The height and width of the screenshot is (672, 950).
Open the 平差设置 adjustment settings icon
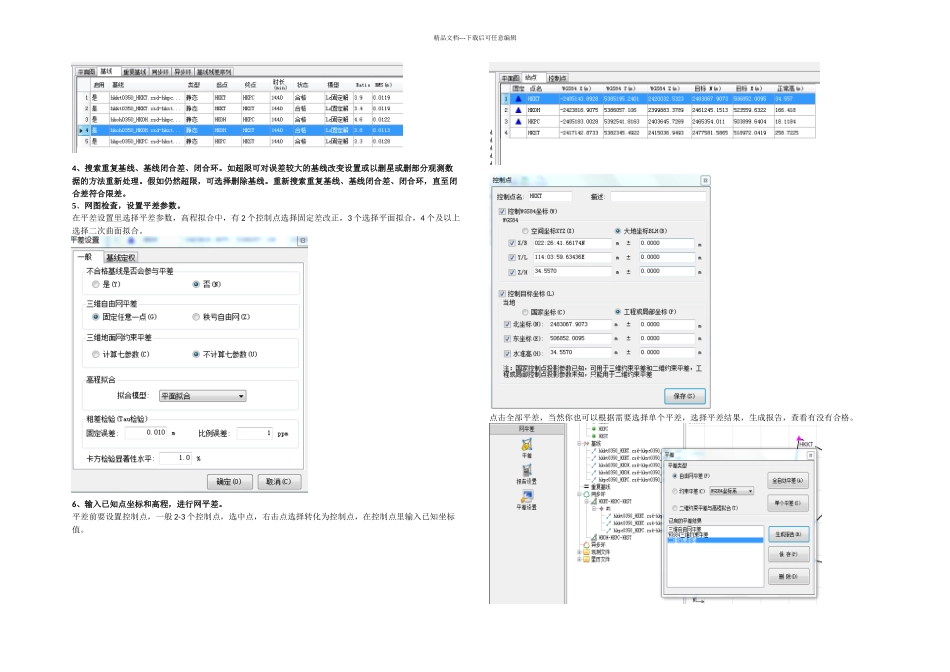tap(526, 496)
